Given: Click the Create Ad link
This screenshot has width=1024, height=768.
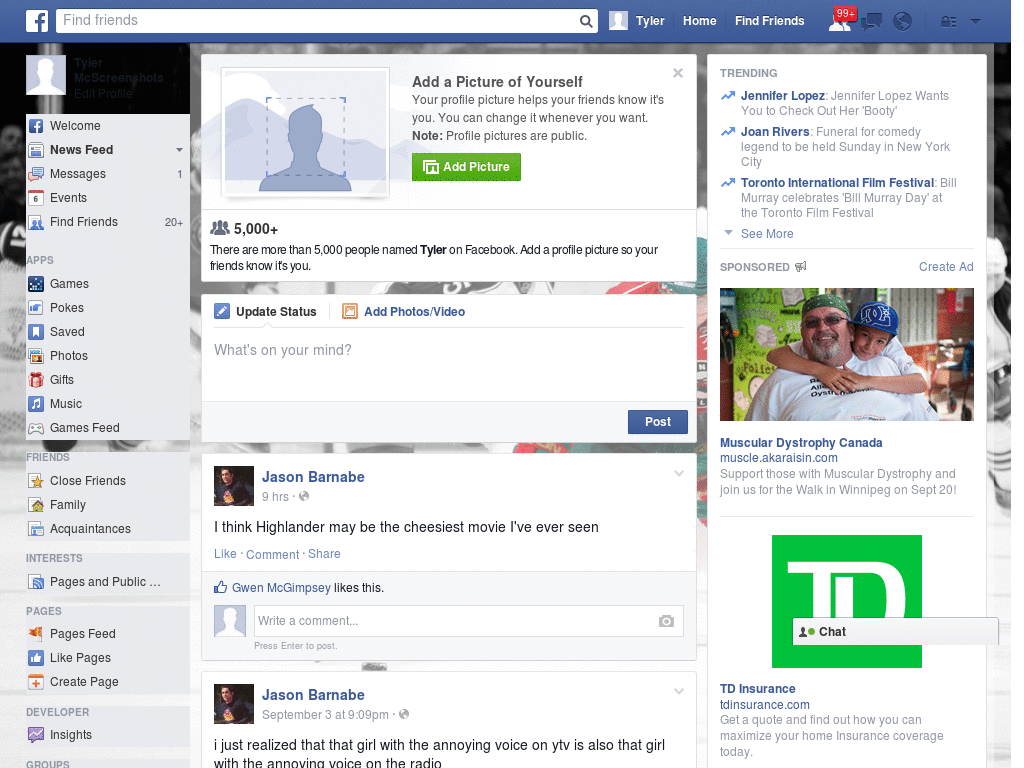Looking at the screenshot, I should tap(946, 267).
